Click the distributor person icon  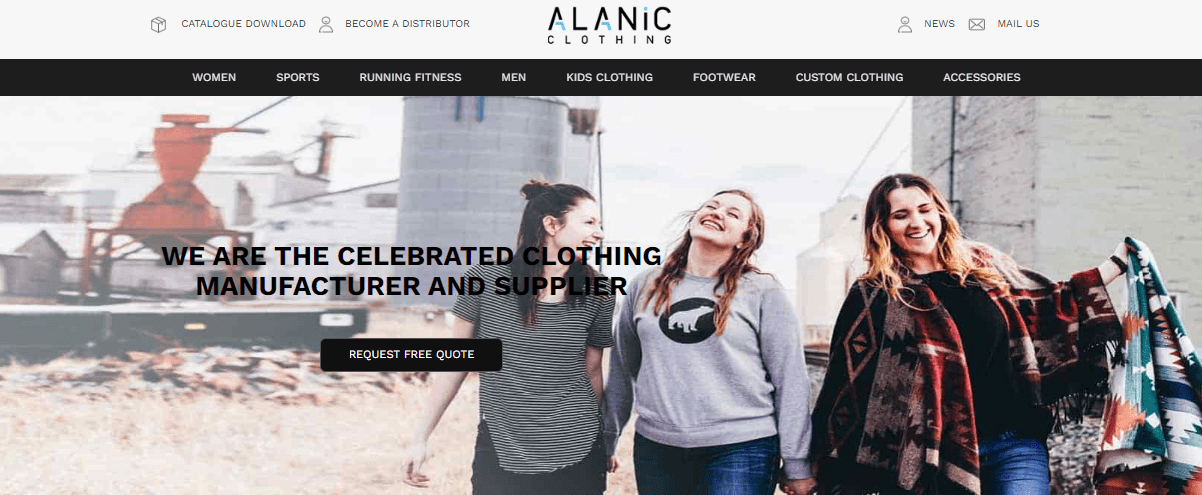[x=326, y=24]
